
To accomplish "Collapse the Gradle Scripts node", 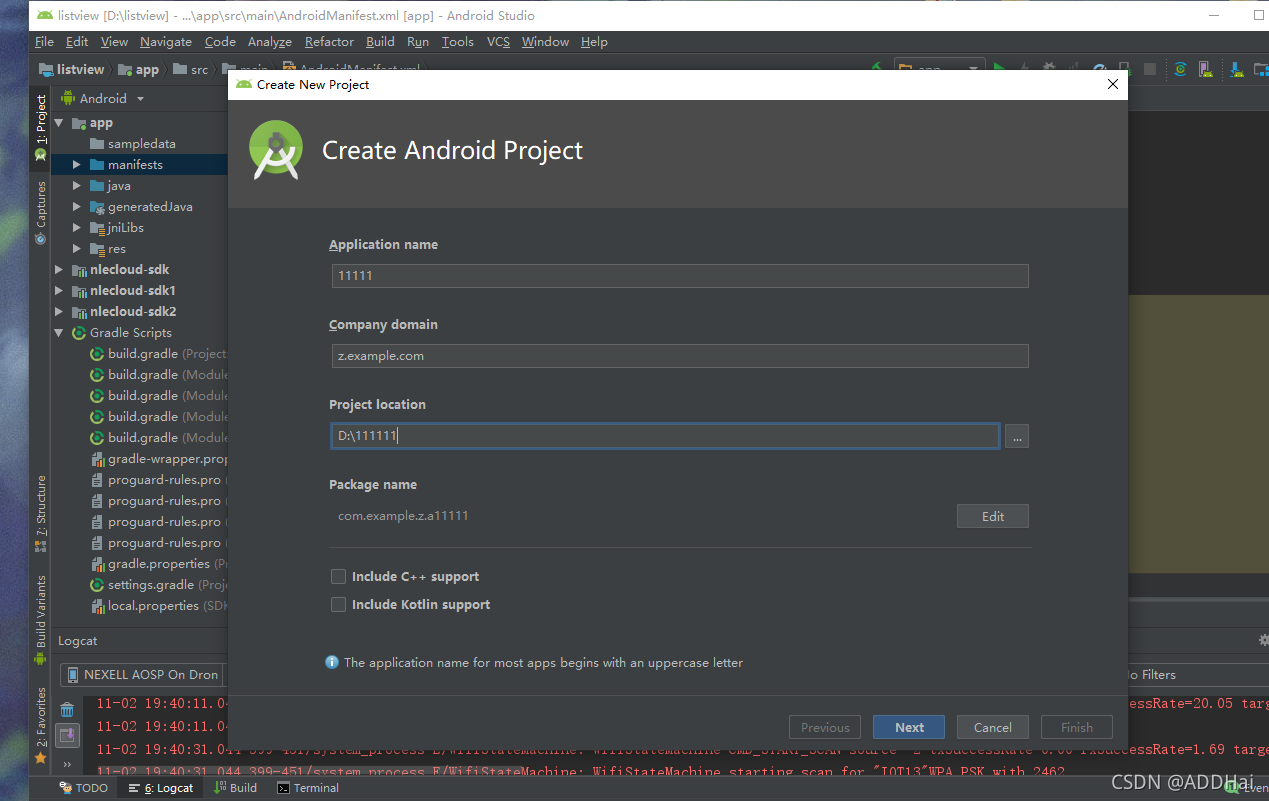I will click(x=57, y=332).
